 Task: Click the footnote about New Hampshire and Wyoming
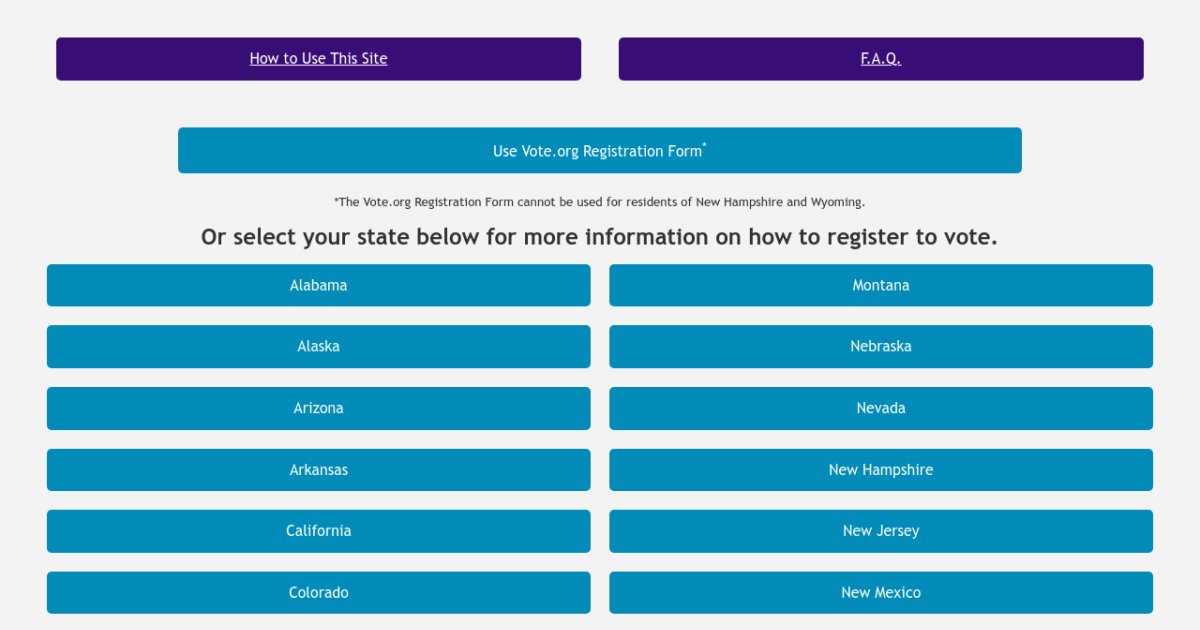[x=599, y=202]
